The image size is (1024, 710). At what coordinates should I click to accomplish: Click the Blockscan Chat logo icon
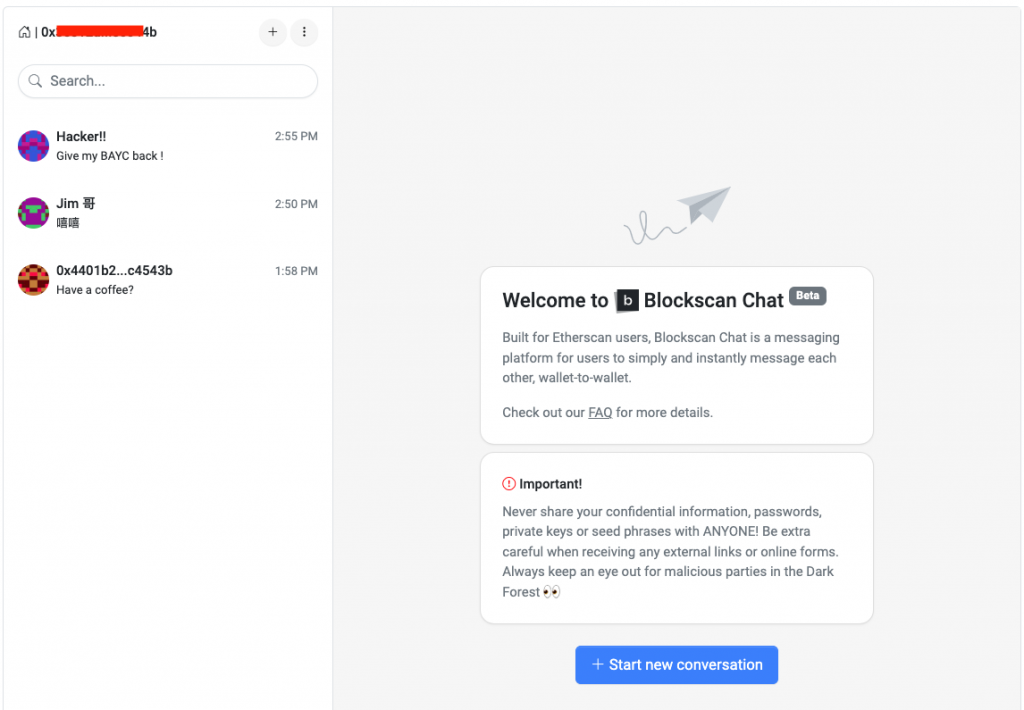coord(627,300)
